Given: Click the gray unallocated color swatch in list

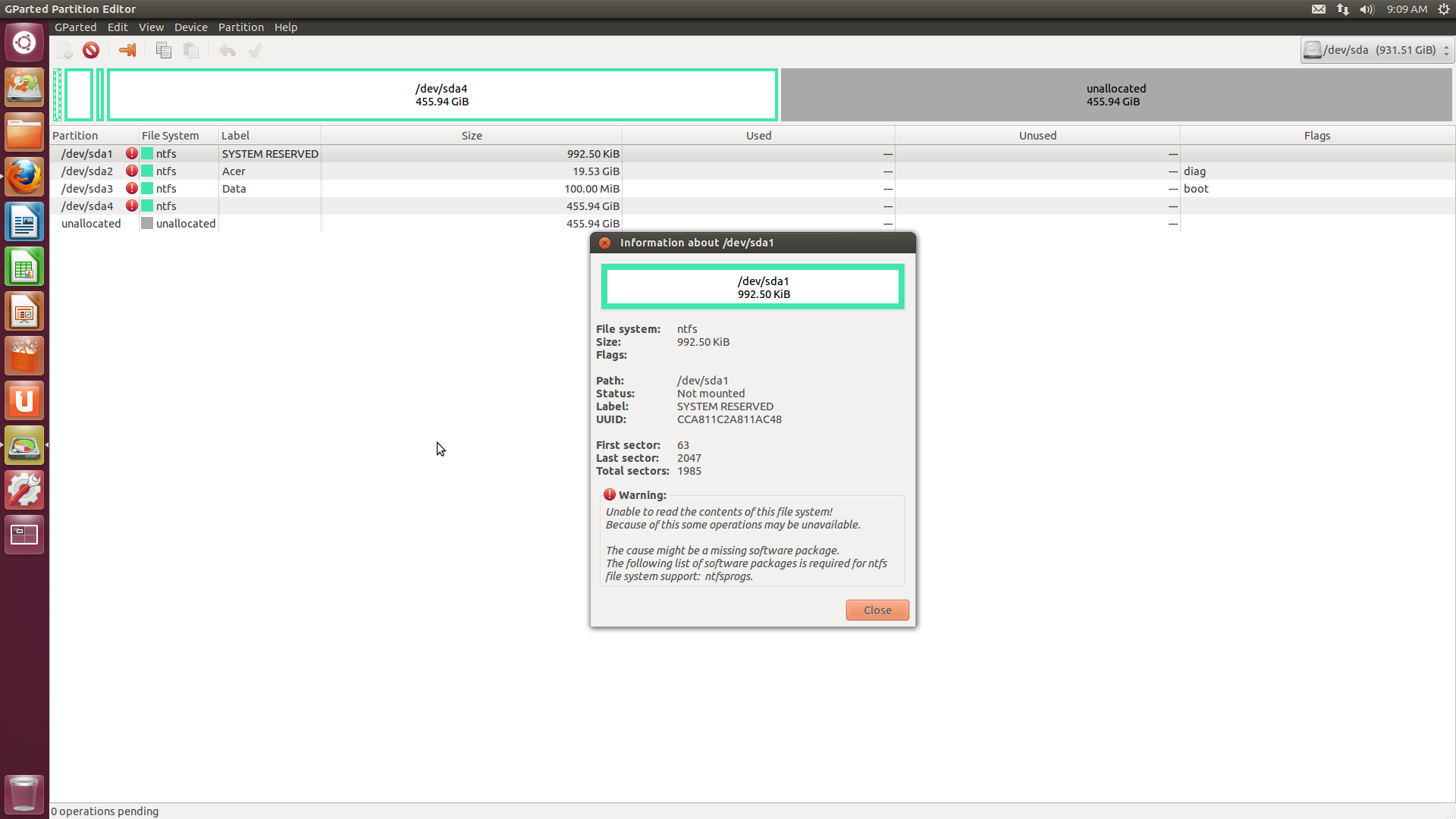Looking at the screenshot, I should point(147,223).
